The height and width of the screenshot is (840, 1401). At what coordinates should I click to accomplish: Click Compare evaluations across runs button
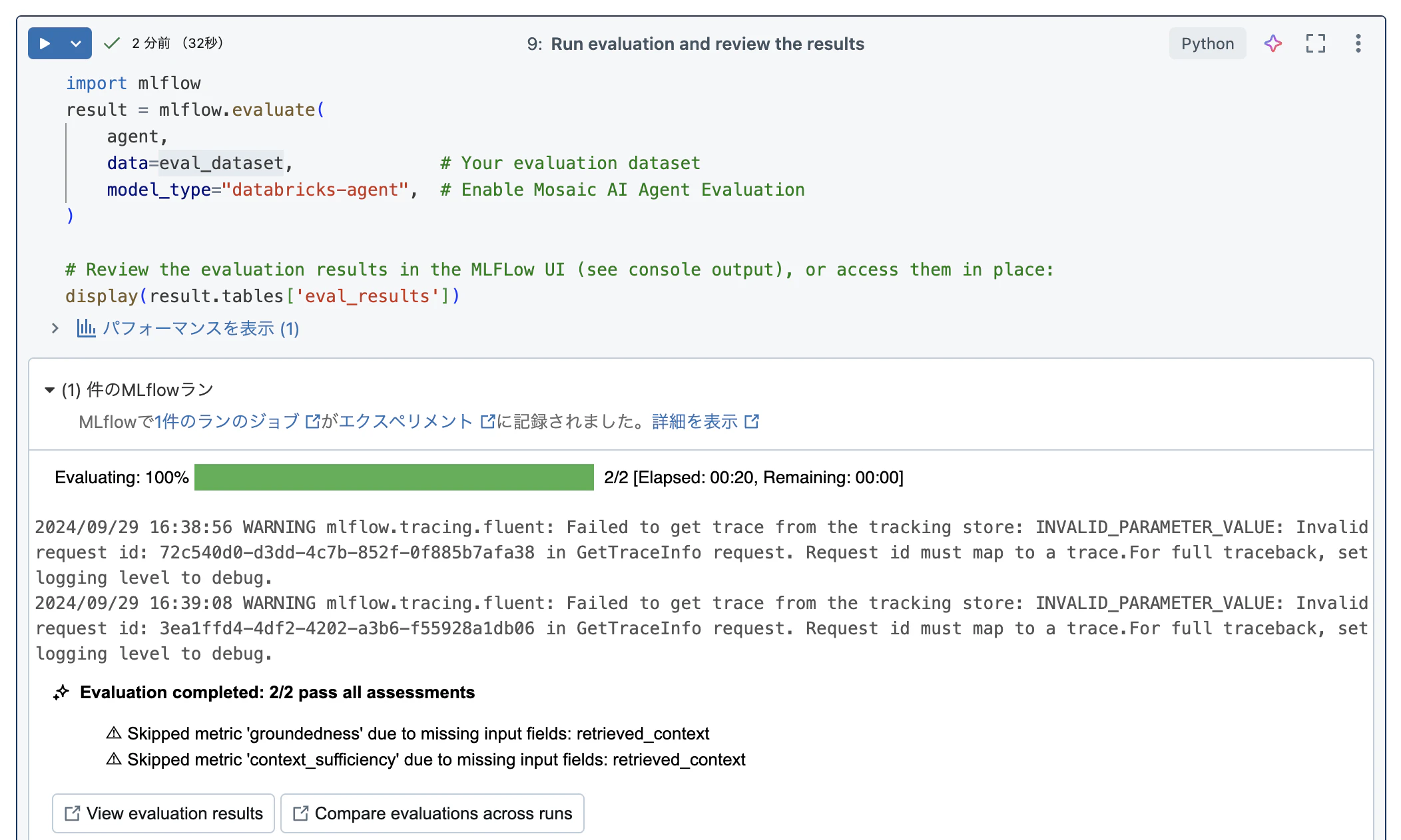pyautogui.click(x=432, y=813)
